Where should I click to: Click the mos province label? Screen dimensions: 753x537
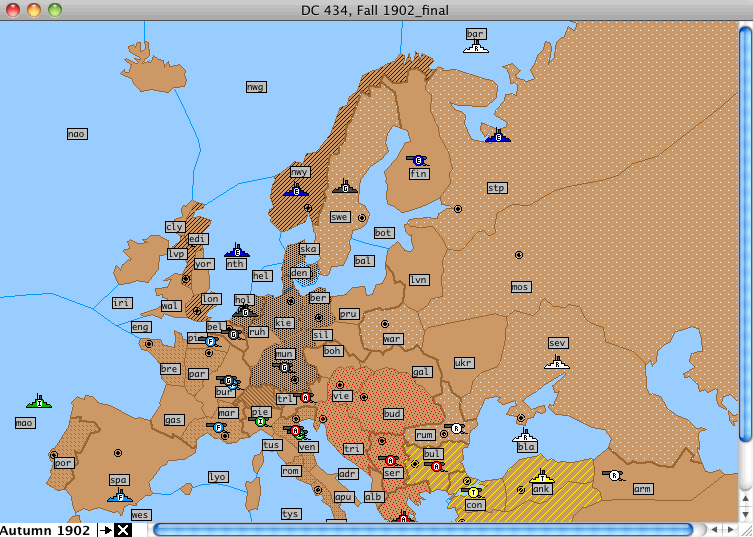click(x=521, y=287)
